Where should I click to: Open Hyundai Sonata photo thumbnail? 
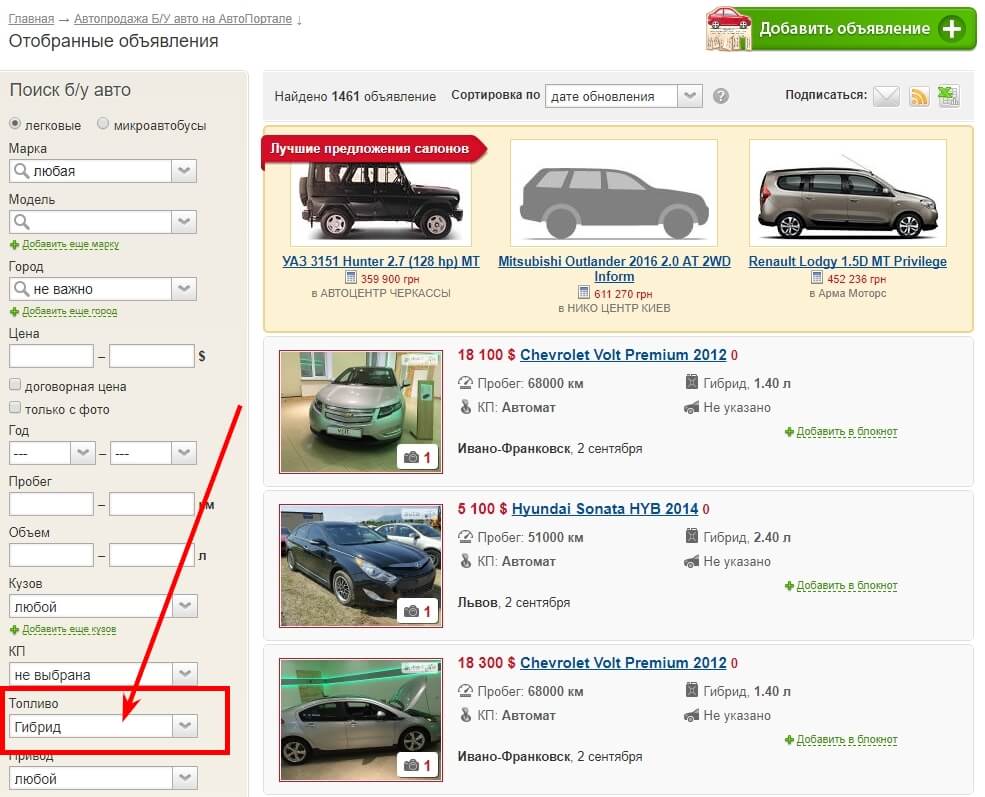click(361, 566)
